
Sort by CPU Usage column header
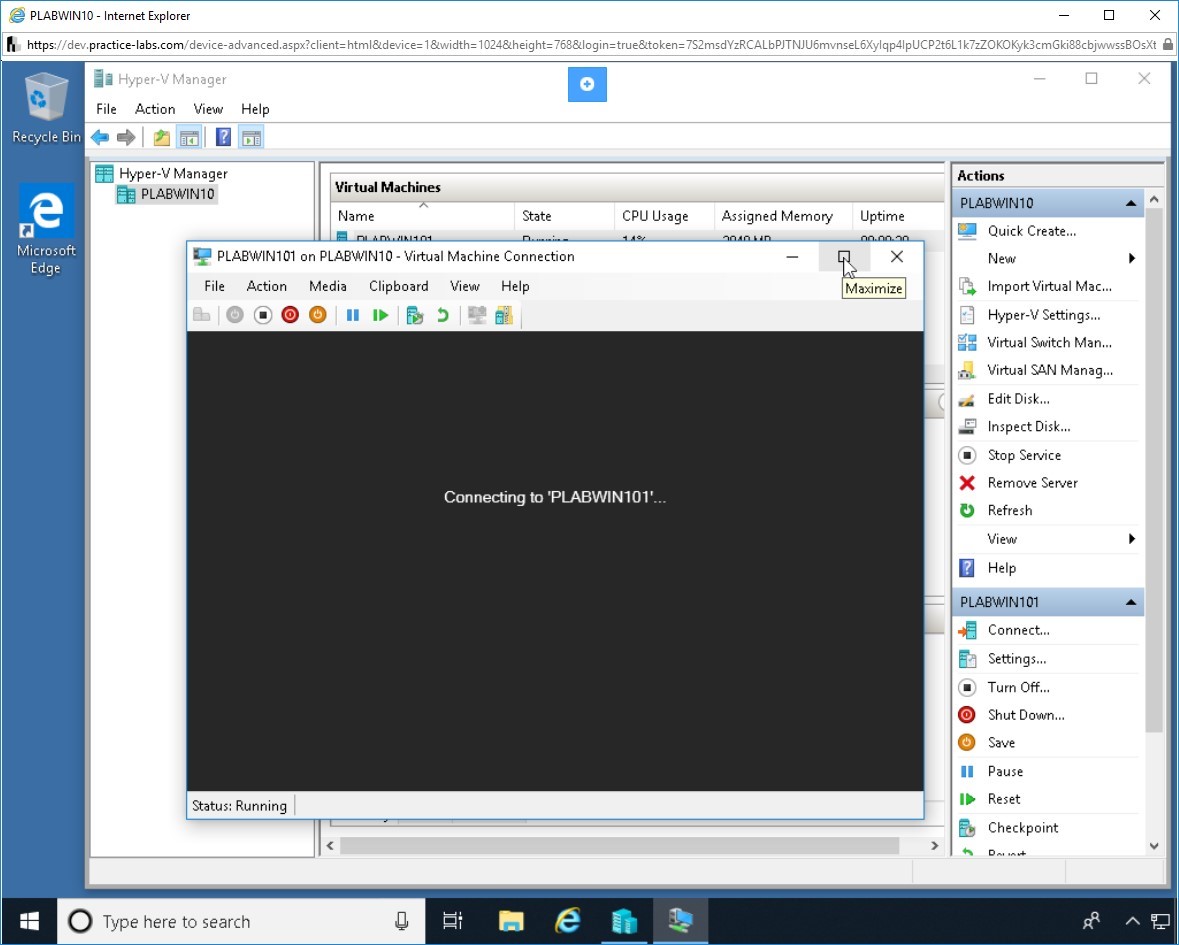664,217
